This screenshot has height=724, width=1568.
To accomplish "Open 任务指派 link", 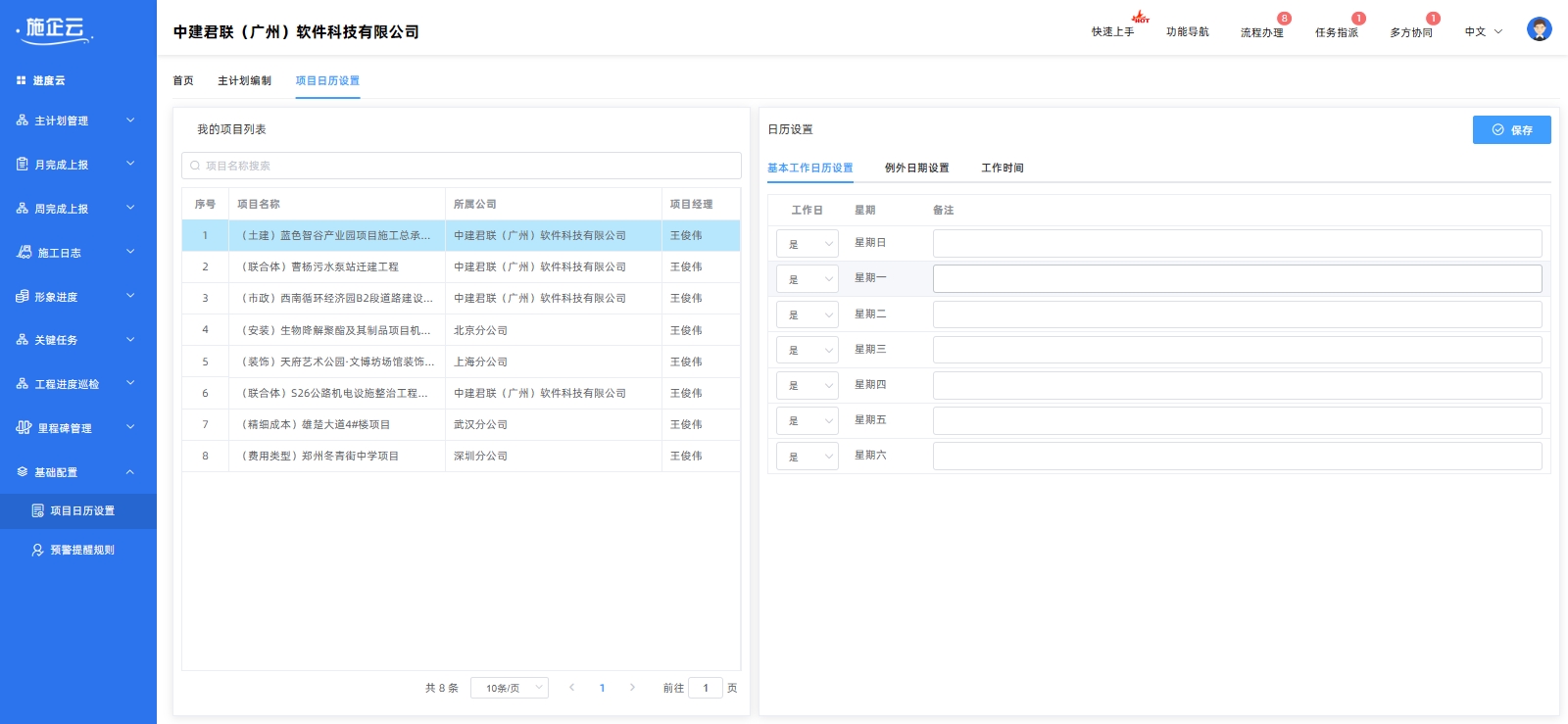I will pos(1337,32).
